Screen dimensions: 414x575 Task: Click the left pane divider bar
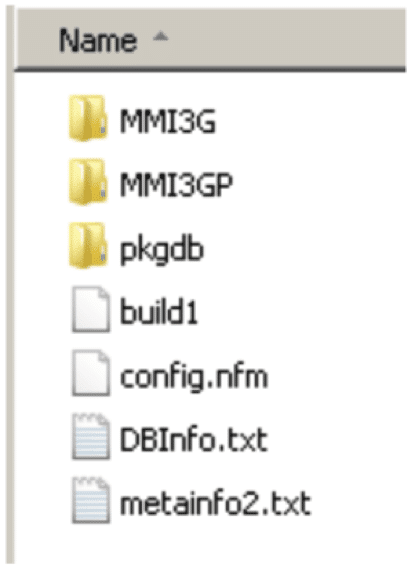(x=10, y=286)
